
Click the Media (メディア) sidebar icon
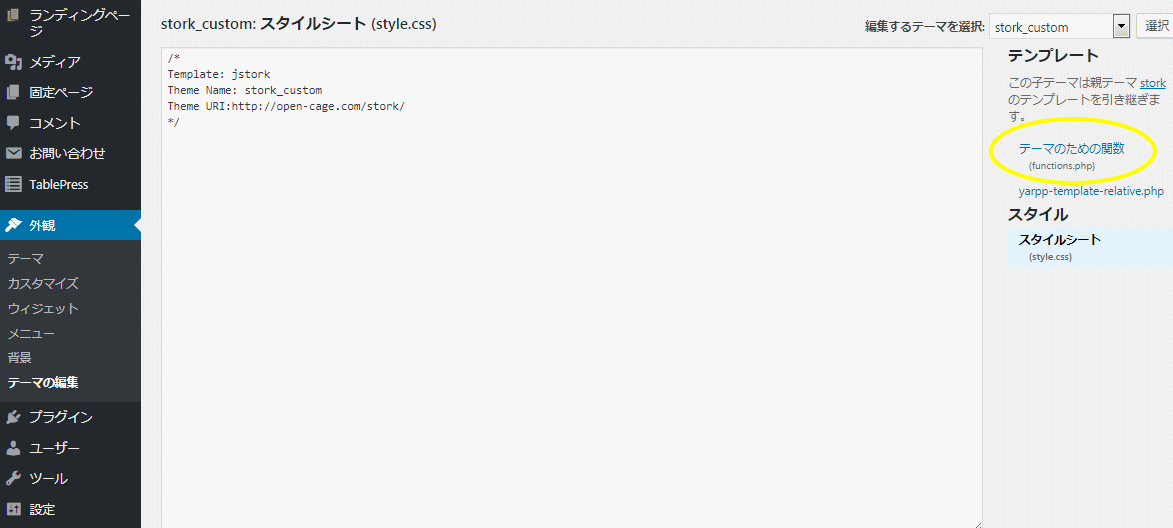(13, 61)
